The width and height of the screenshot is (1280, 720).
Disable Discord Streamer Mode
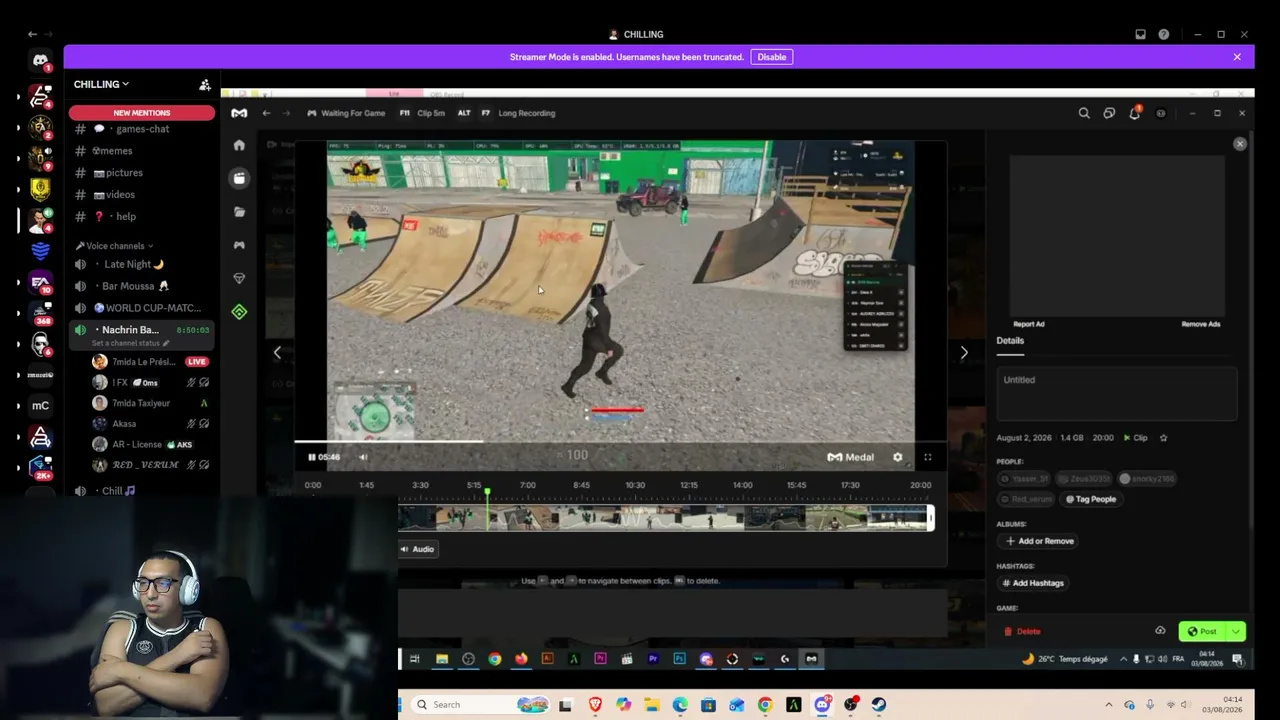[772, 57]
